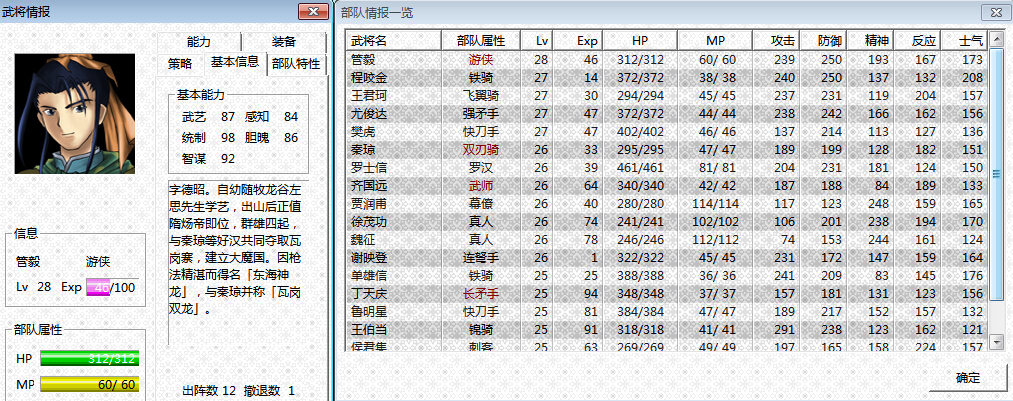This screenshot has height=401, width=1013.
Task: Click the pink Exp progress bar
Action: [x=97, y=287]
